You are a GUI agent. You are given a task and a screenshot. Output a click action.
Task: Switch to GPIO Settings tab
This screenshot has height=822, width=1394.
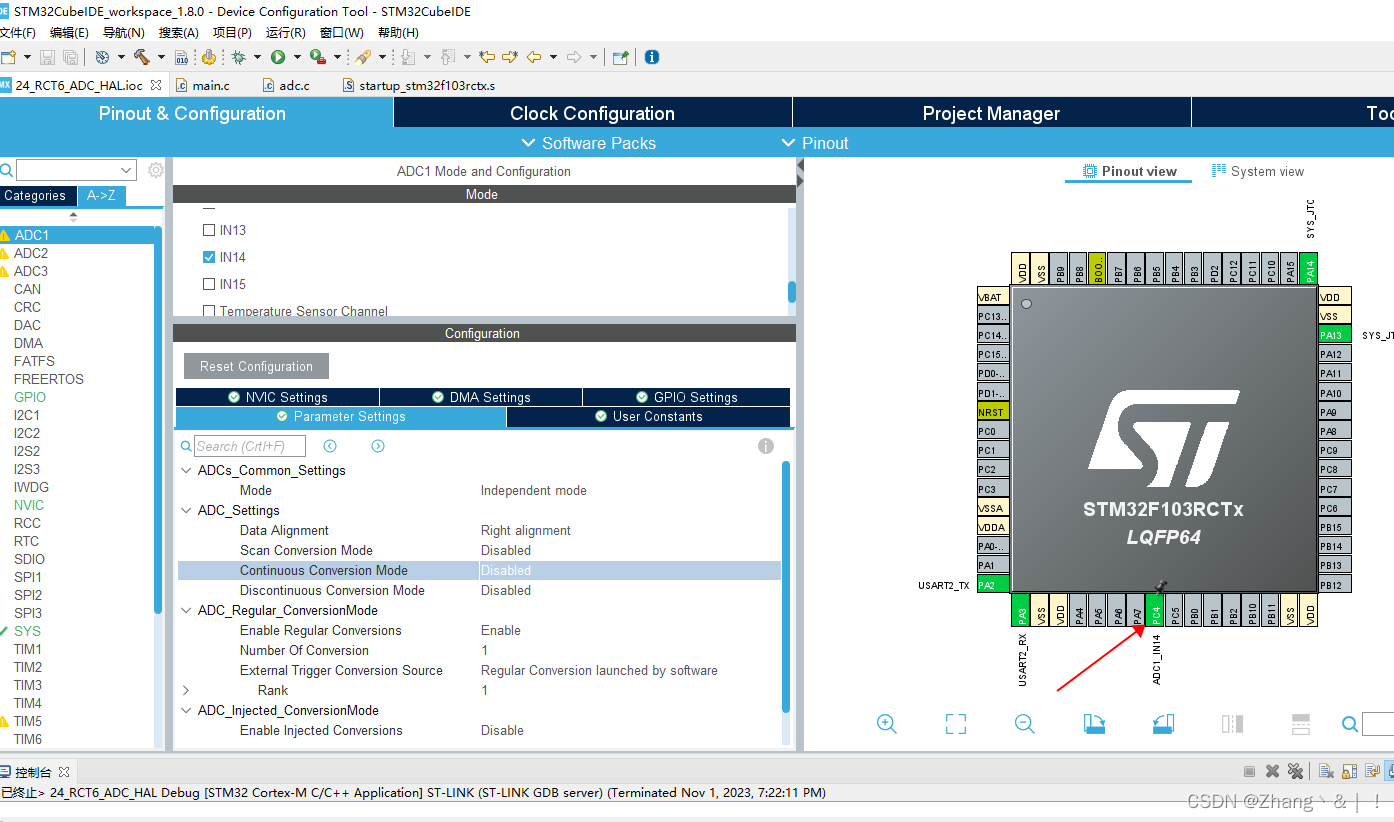click(686, 397)
